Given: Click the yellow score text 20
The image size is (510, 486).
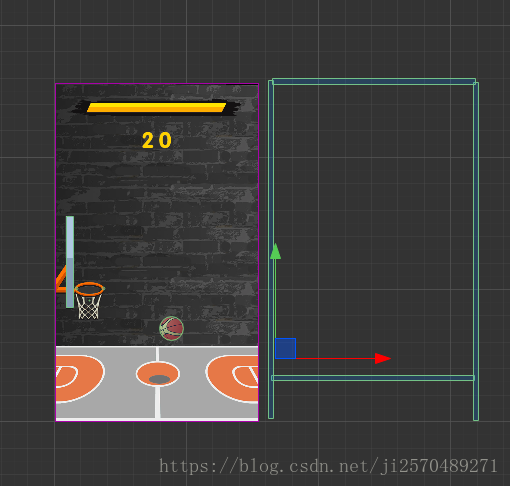Looking at the screenshot, I should (x=157, y=140).
